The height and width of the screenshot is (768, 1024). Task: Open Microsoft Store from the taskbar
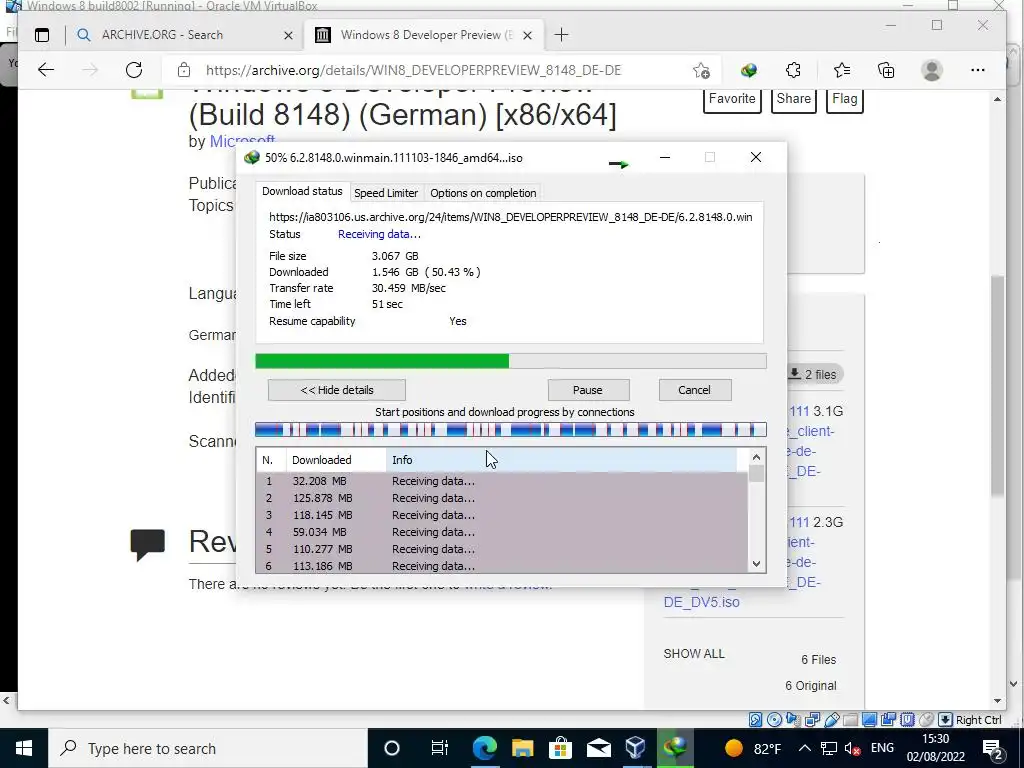click(560, 748)
